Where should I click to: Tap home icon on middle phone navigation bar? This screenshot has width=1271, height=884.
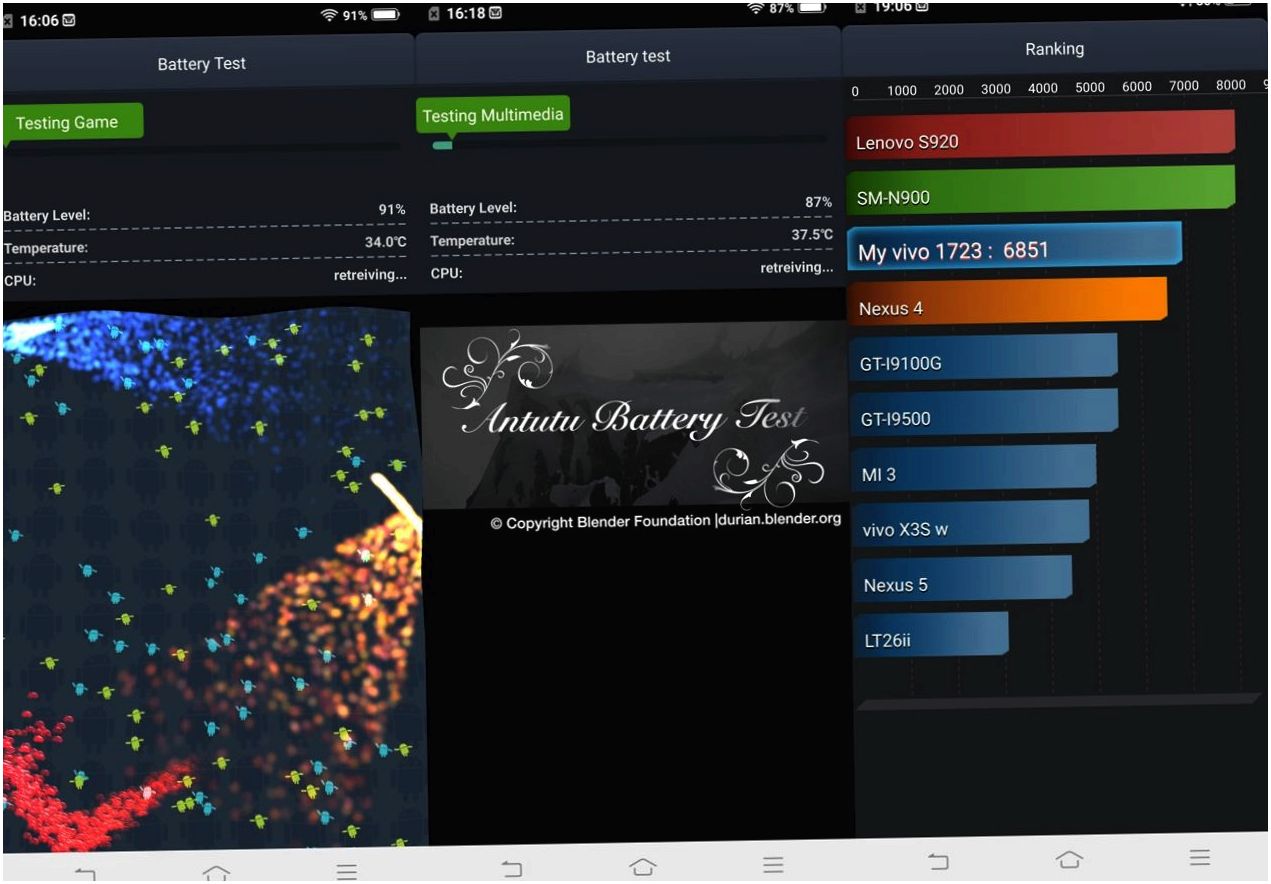643,866
